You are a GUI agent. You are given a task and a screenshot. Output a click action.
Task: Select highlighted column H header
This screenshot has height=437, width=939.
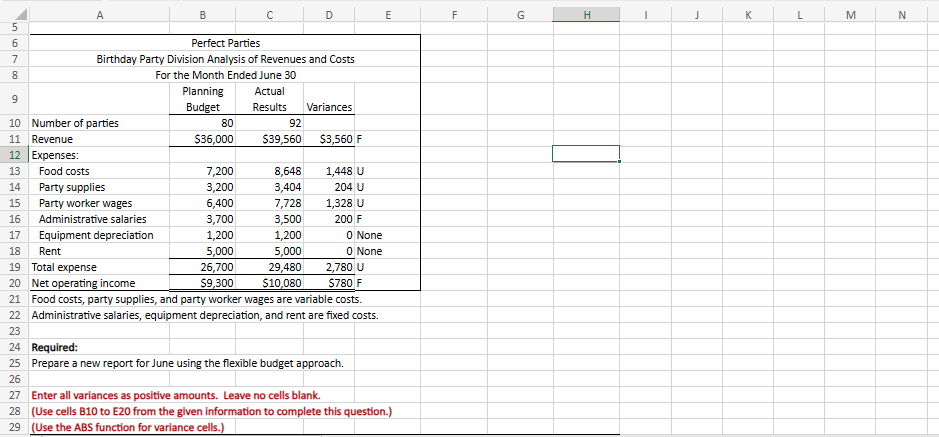[586, 14]
